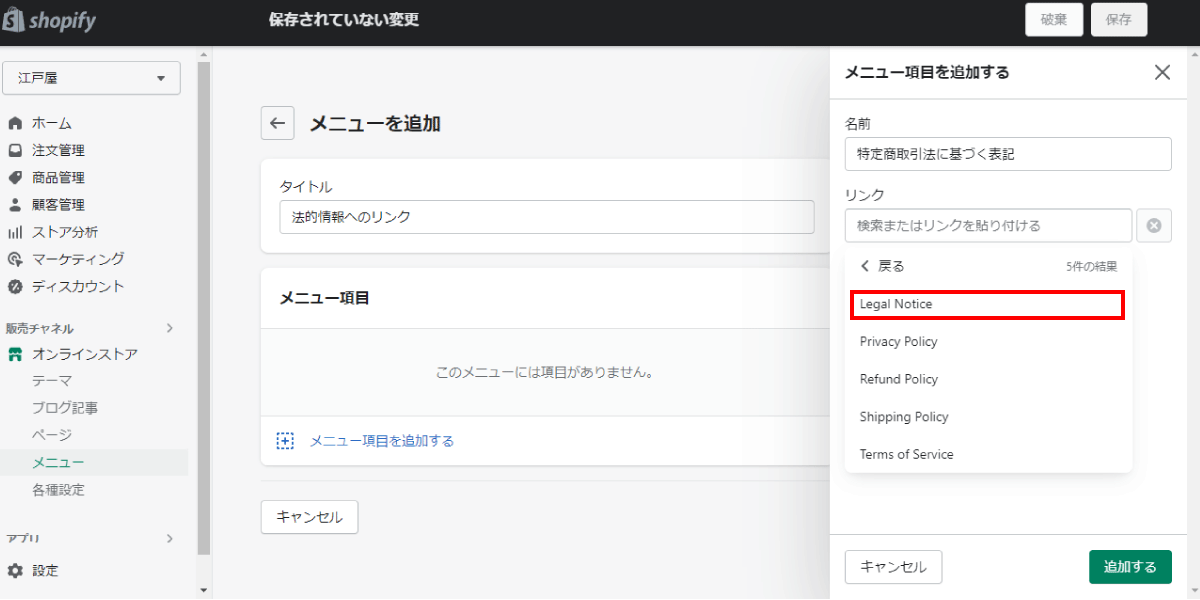Click キャンセル in the side panel
Screen dimensions: 1200x600
click(893, 567)
